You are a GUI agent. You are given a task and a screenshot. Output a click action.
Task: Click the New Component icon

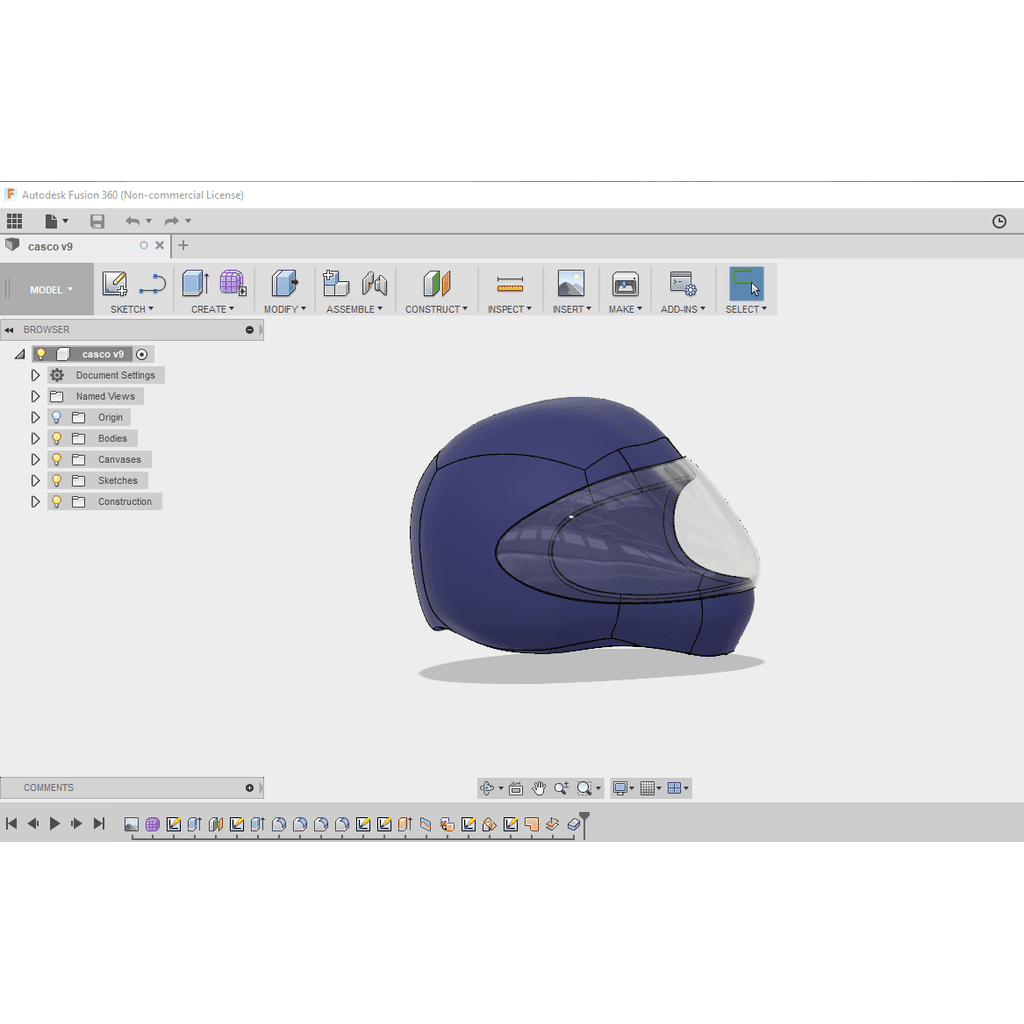point(336,283)
